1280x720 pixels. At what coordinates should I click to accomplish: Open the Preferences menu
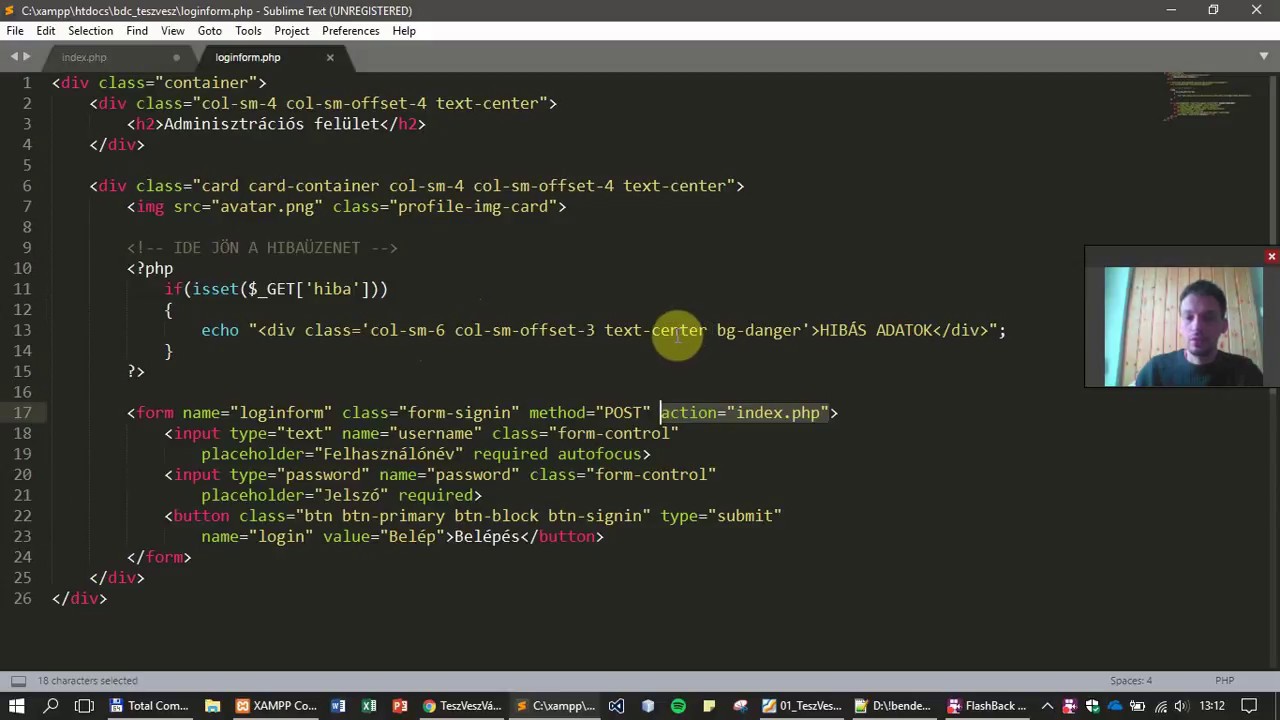(x=351, y=31)
